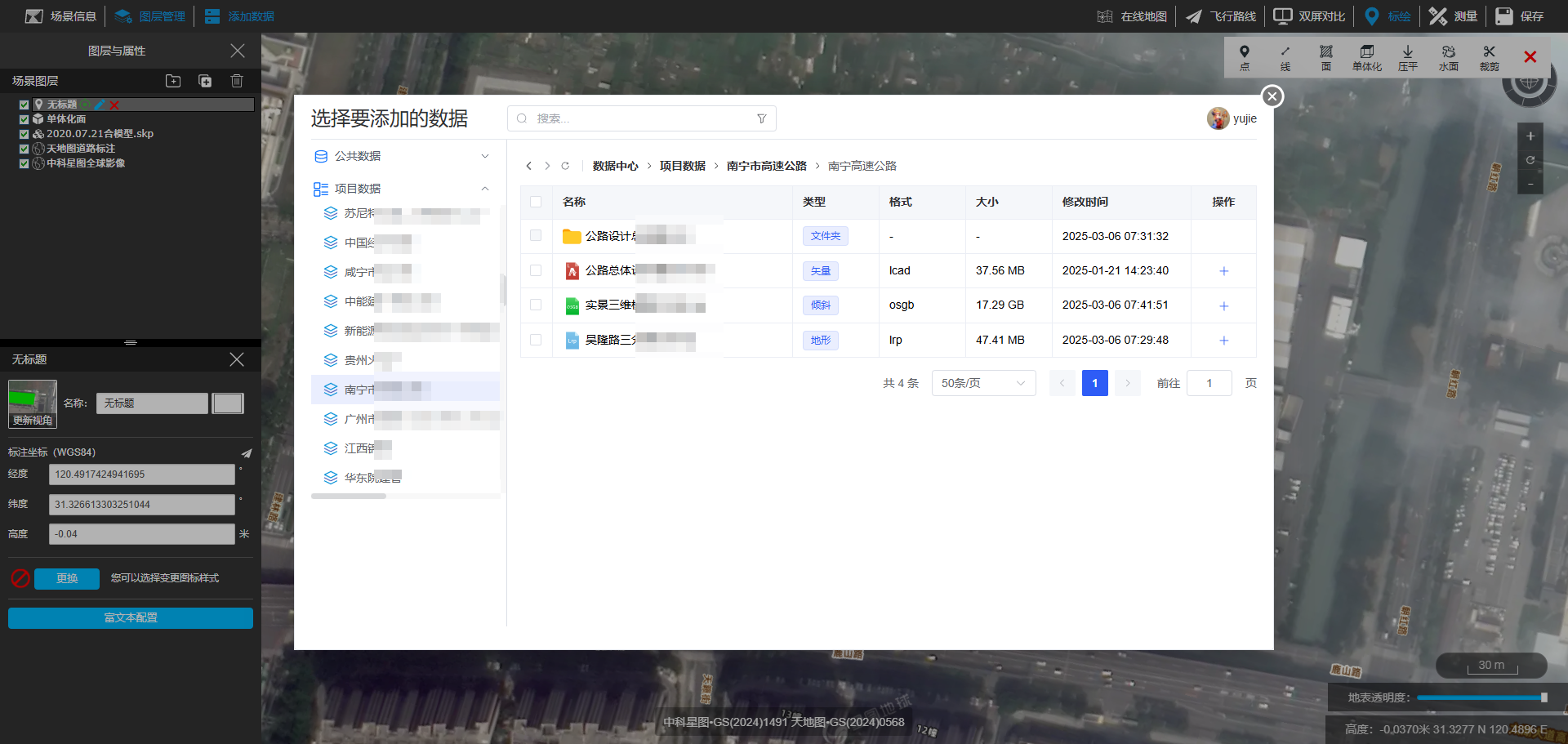The height and width of the screenshot is (744, 1568).
Task: Collapse the 项目数据 section
Action: (x=402, y=189)
